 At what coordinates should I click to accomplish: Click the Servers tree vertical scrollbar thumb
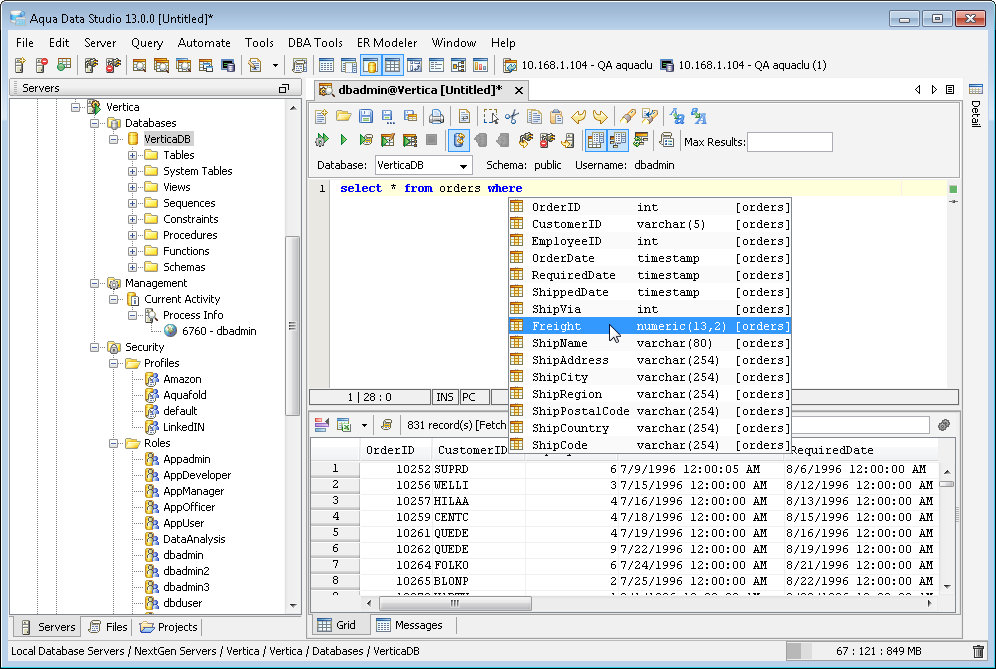292,325
